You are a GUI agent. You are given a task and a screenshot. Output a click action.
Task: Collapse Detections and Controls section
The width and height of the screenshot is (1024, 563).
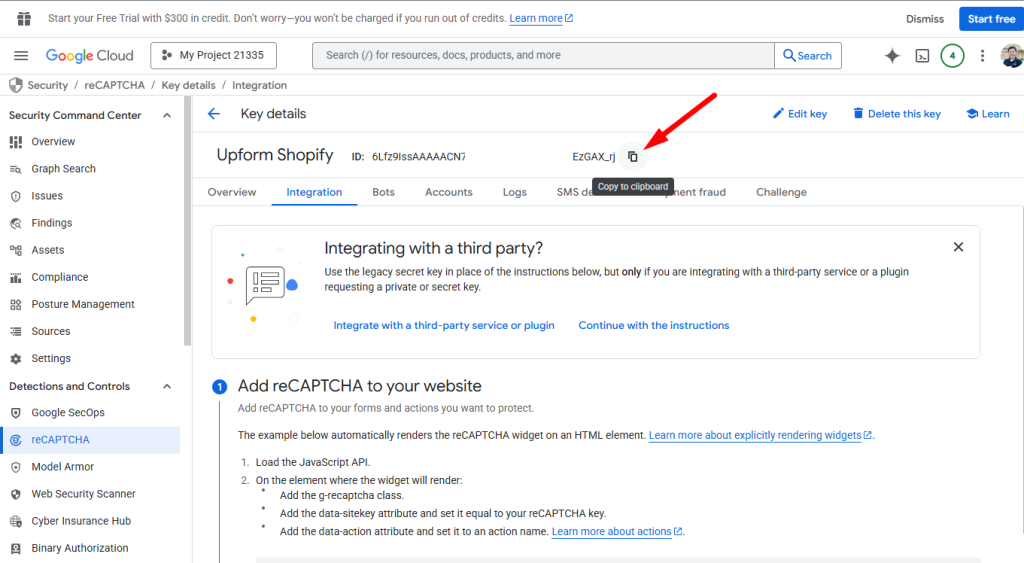click(x=167, y=387)
